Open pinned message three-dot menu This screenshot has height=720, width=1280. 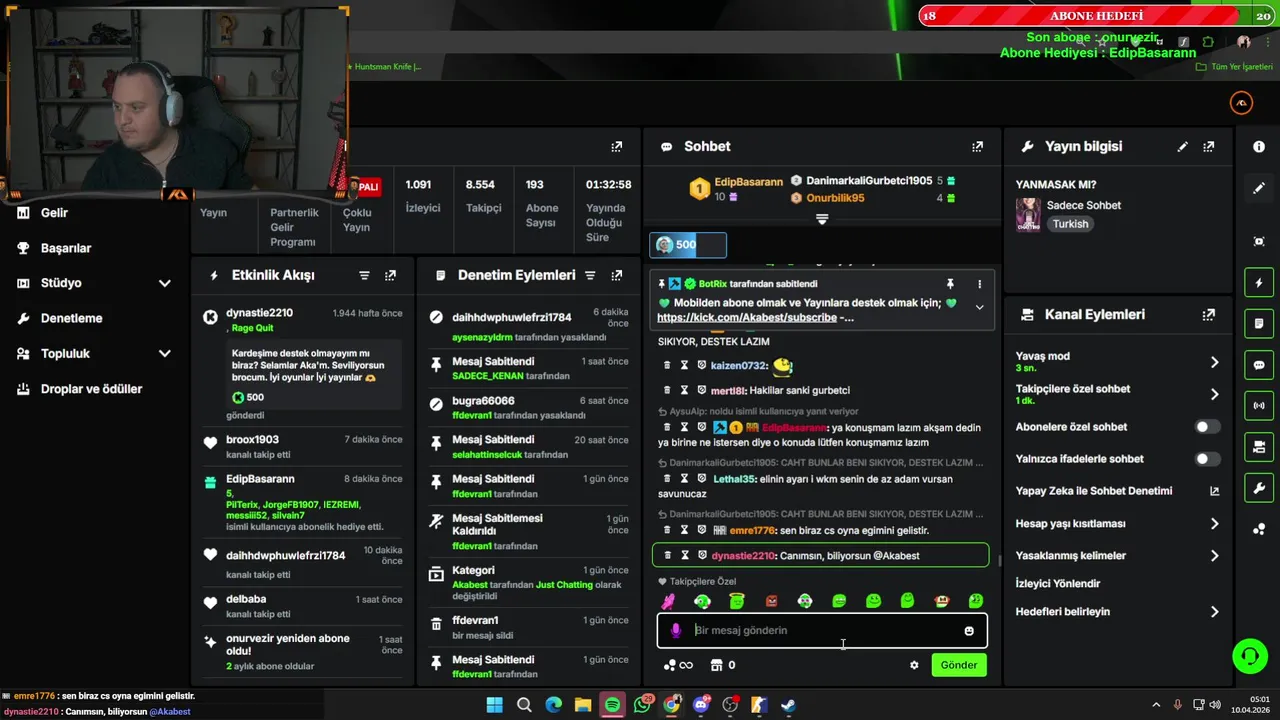coord(979,284)
